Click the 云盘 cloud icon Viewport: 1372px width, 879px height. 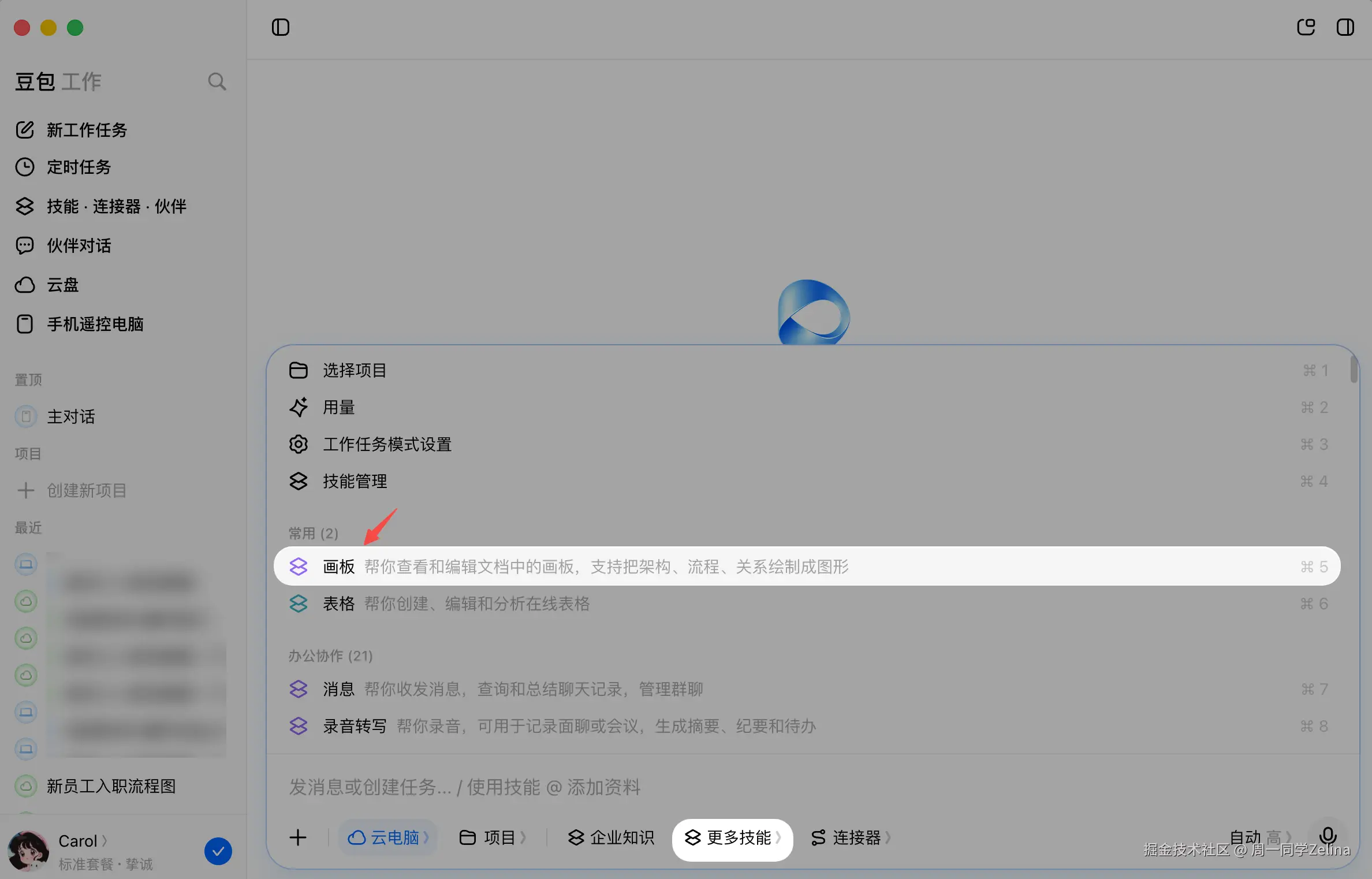25,285
